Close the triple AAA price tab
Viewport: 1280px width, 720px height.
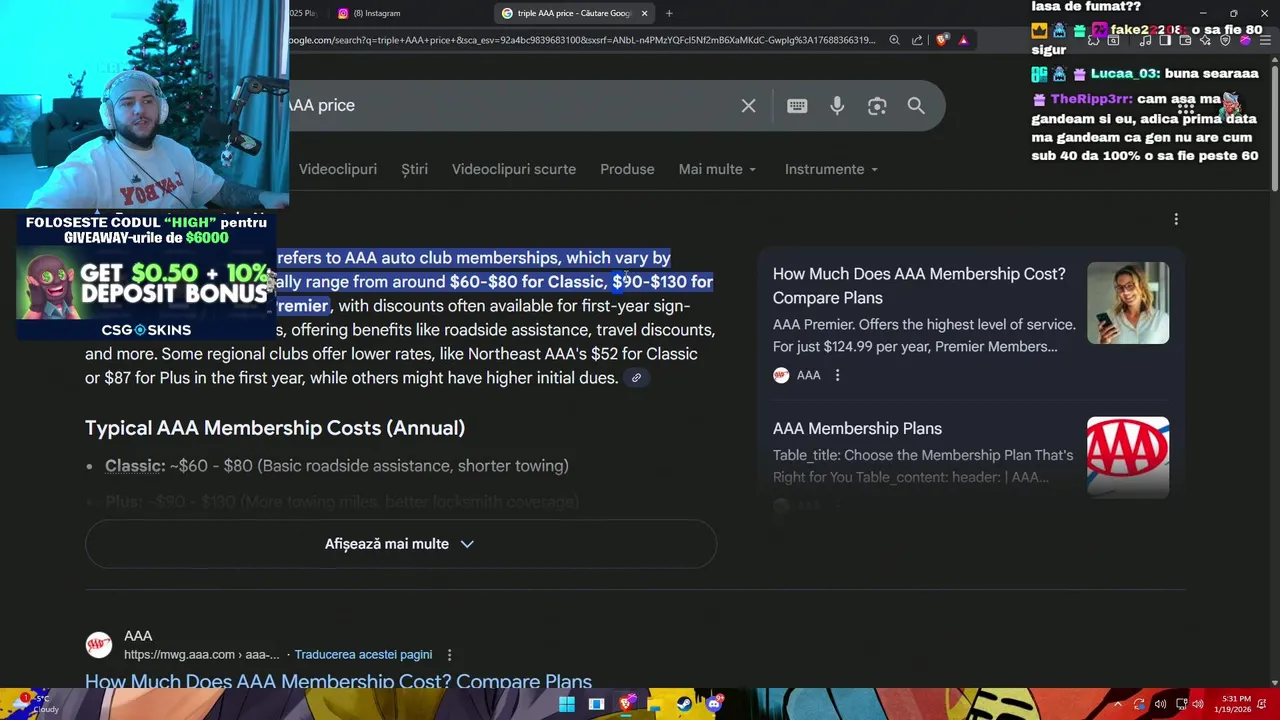[x=644, y=13]
